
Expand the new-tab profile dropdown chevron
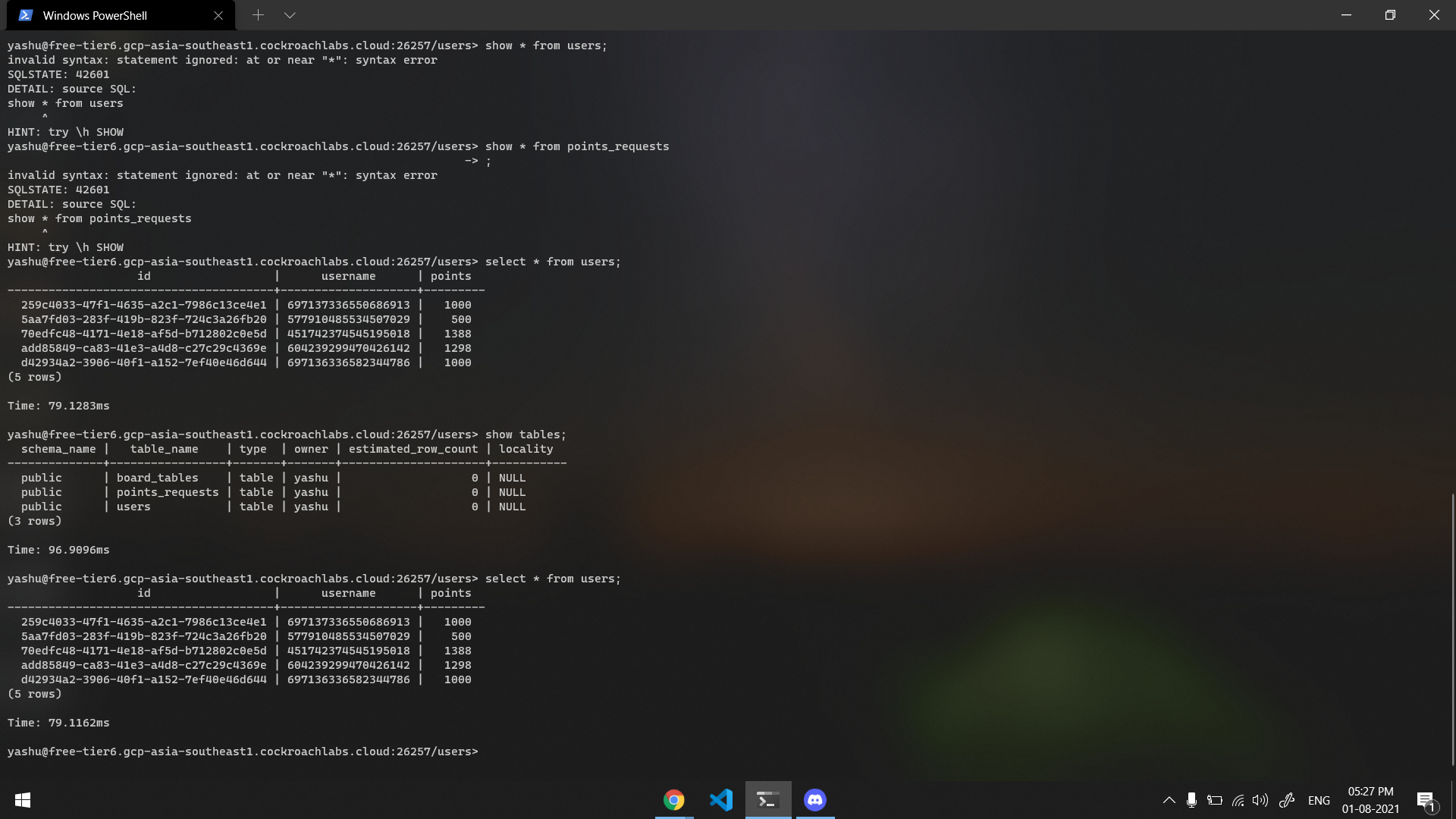[x=290, y=15]
